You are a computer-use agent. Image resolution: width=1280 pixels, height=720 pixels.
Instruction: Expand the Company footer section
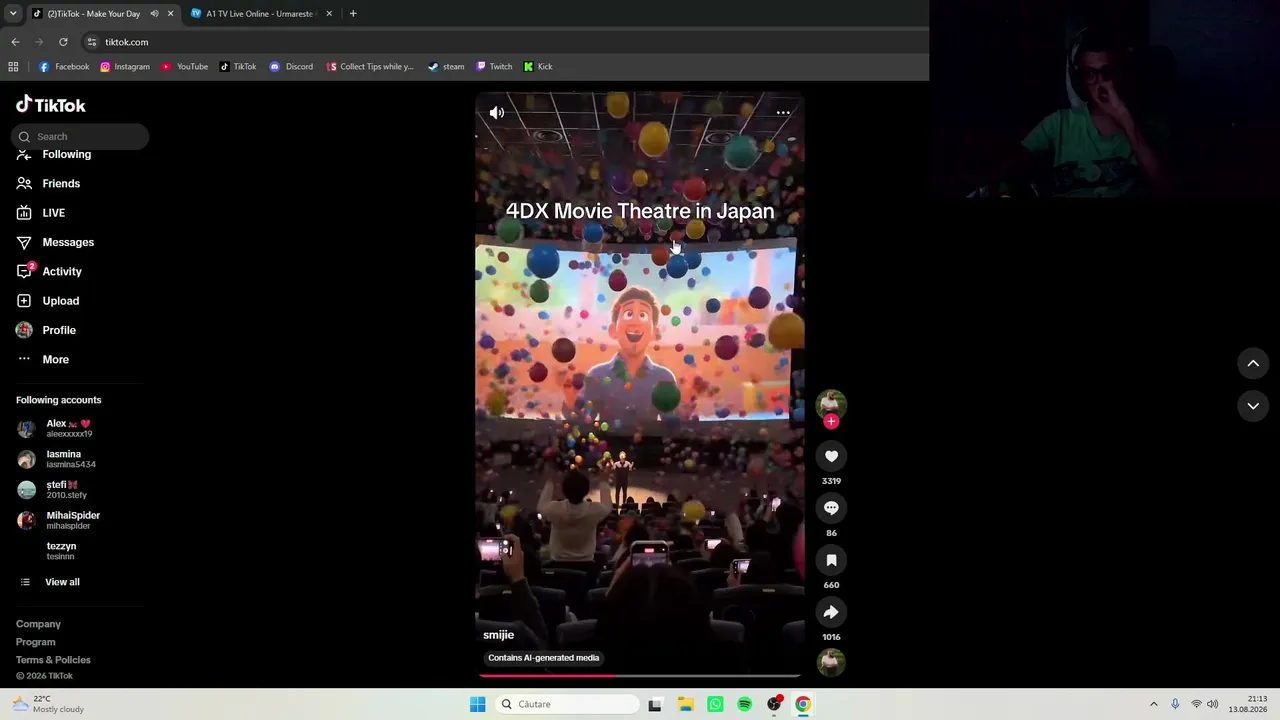point(38,624)
